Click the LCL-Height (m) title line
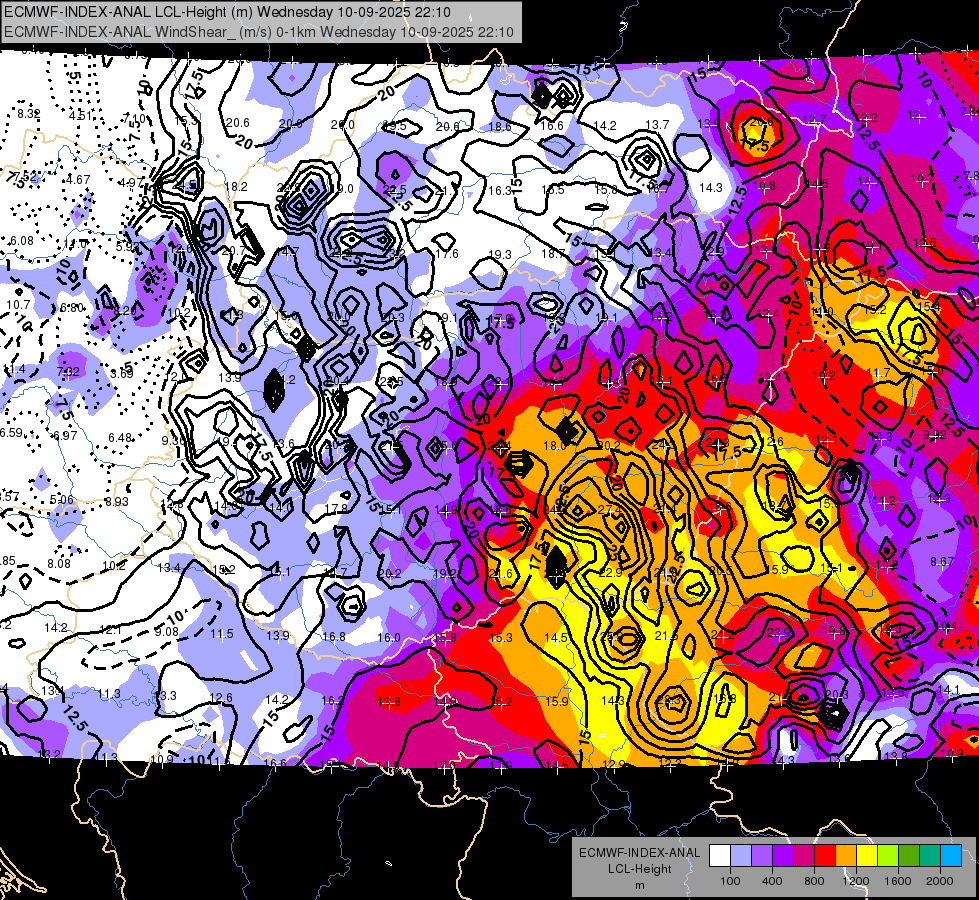This screenshot has width=979, height=900. click(x=227, y=12)
